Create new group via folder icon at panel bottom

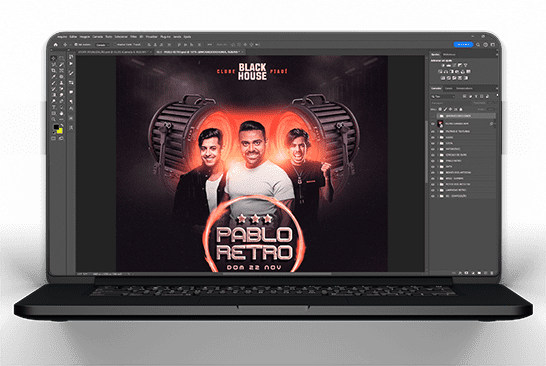(x=479, y=273)
